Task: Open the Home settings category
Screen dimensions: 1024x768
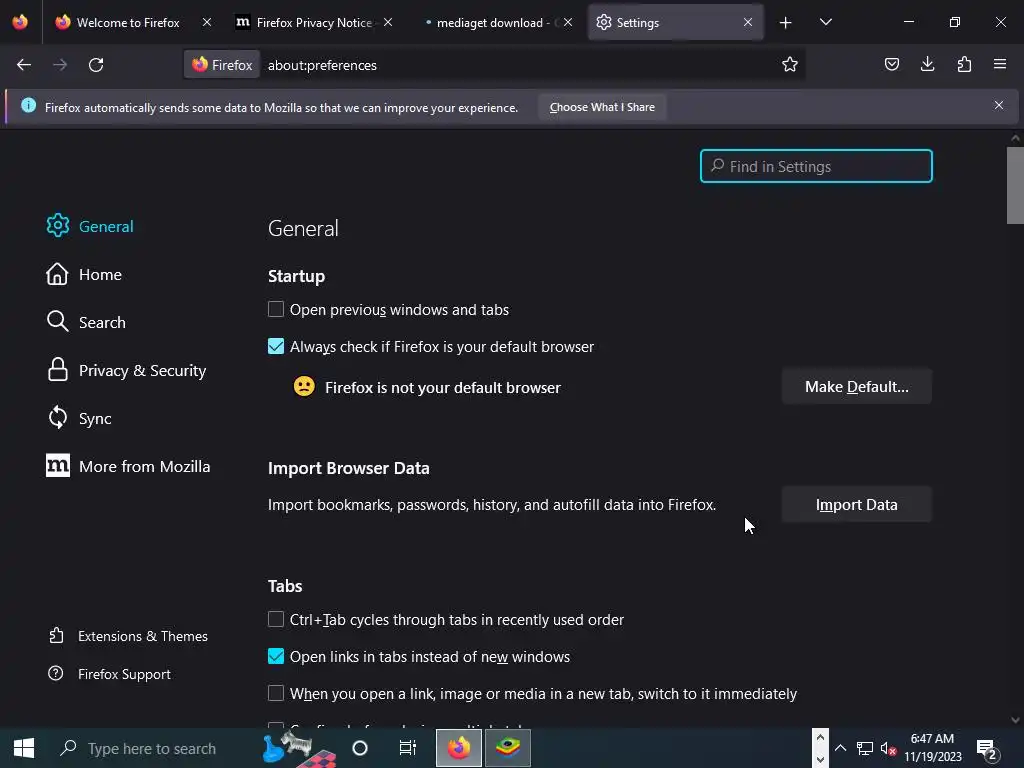Action: coord(84,274)
